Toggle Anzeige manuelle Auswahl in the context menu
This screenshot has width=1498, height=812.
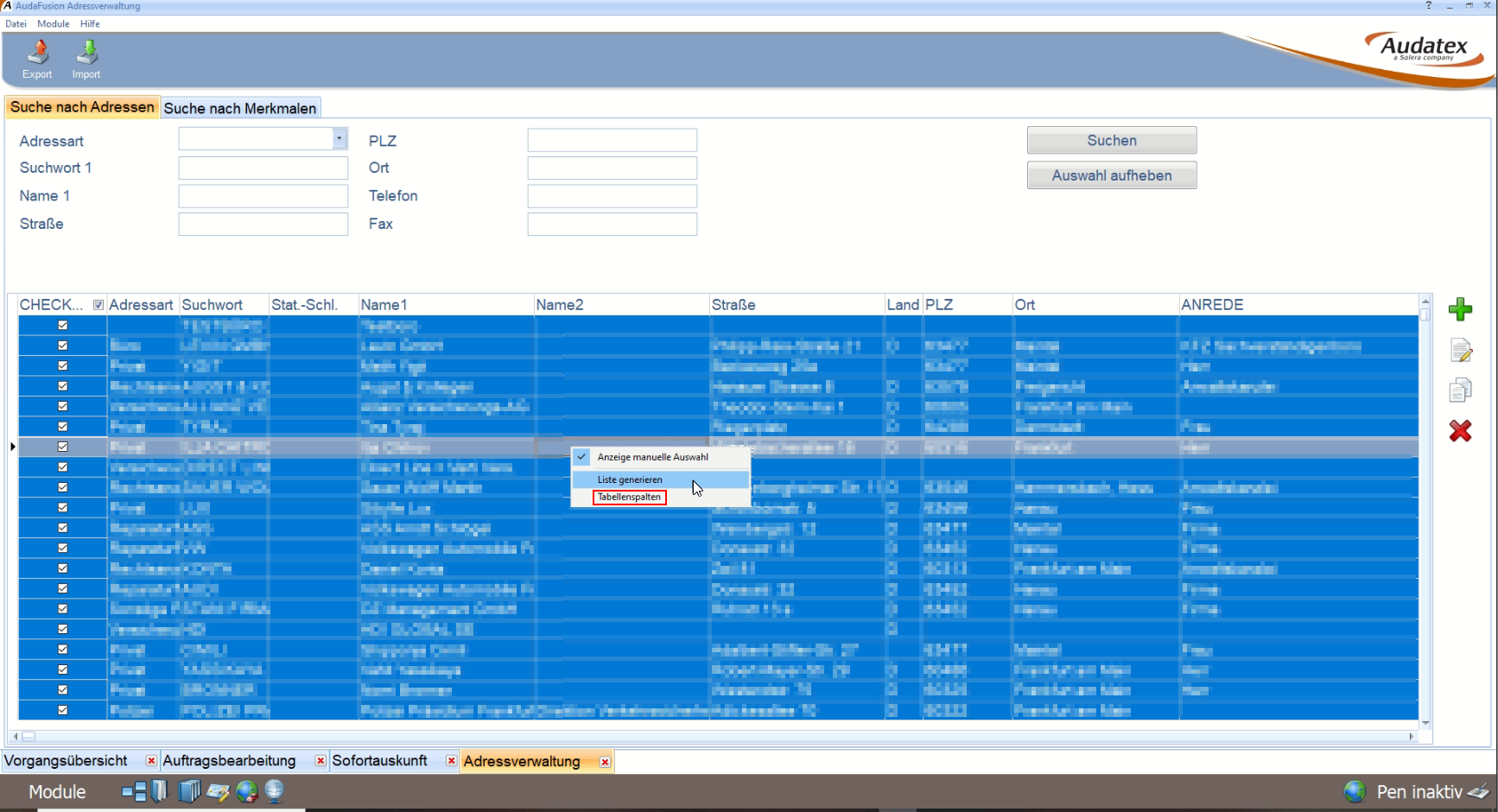point(652,457)
